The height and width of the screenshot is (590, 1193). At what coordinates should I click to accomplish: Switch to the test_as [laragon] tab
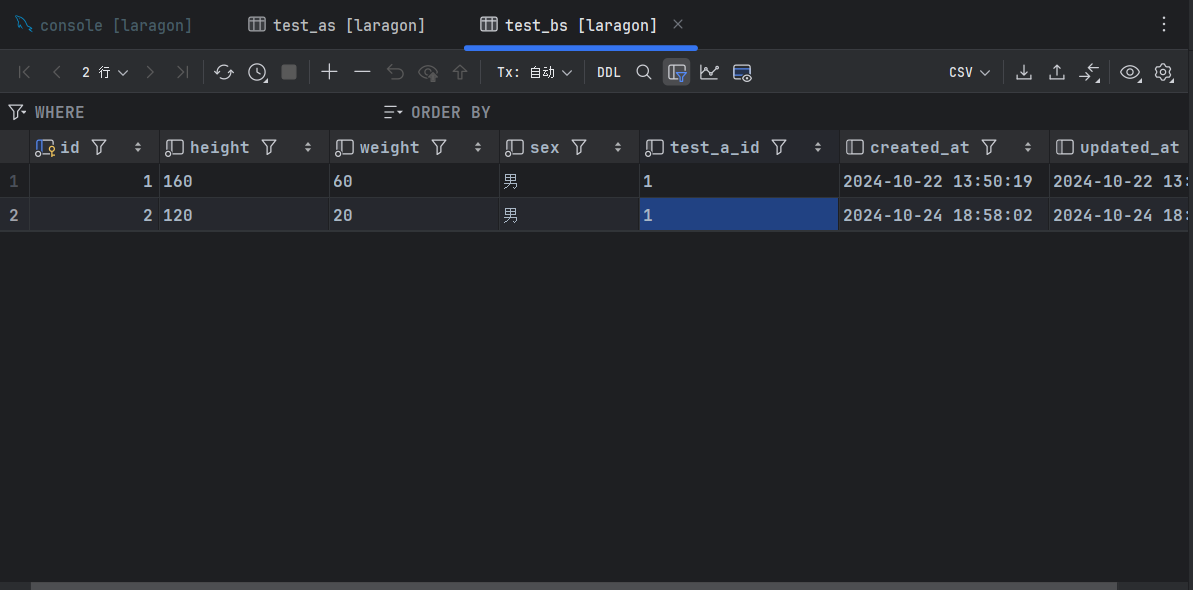(x=337, y=25)
